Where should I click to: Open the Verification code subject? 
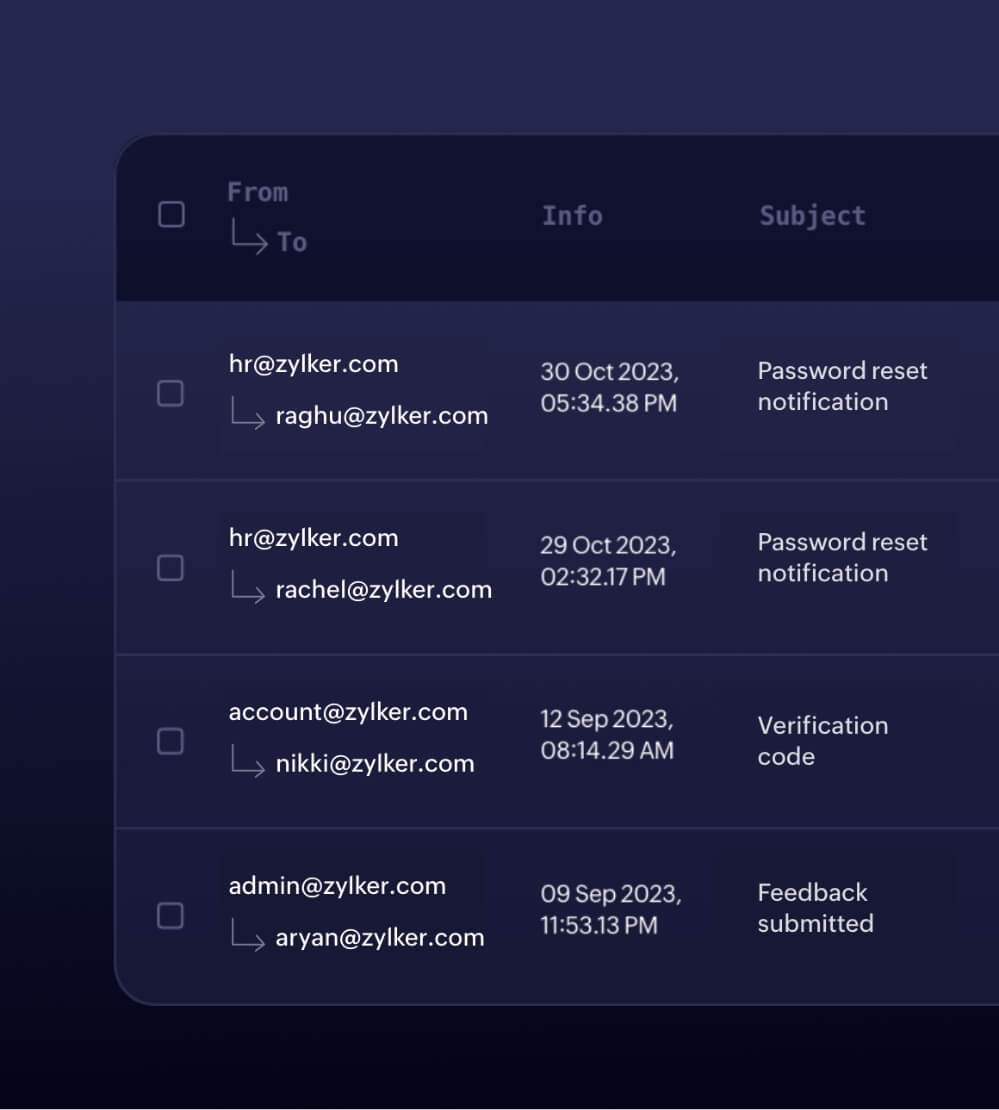(822, 741)
